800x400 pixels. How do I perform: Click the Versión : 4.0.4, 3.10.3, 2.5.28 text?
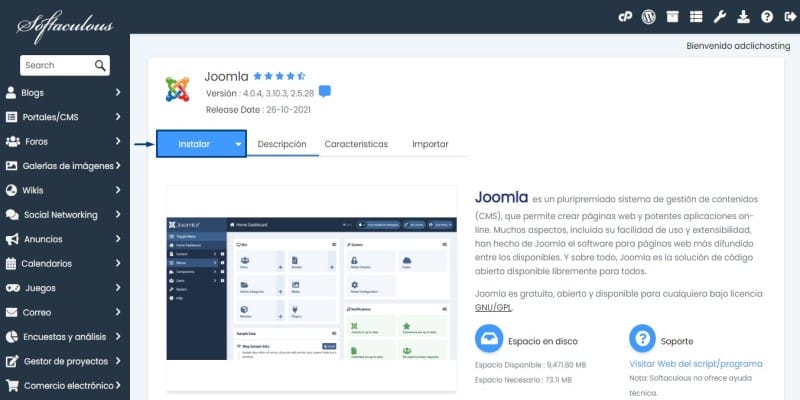click(260, 93)
